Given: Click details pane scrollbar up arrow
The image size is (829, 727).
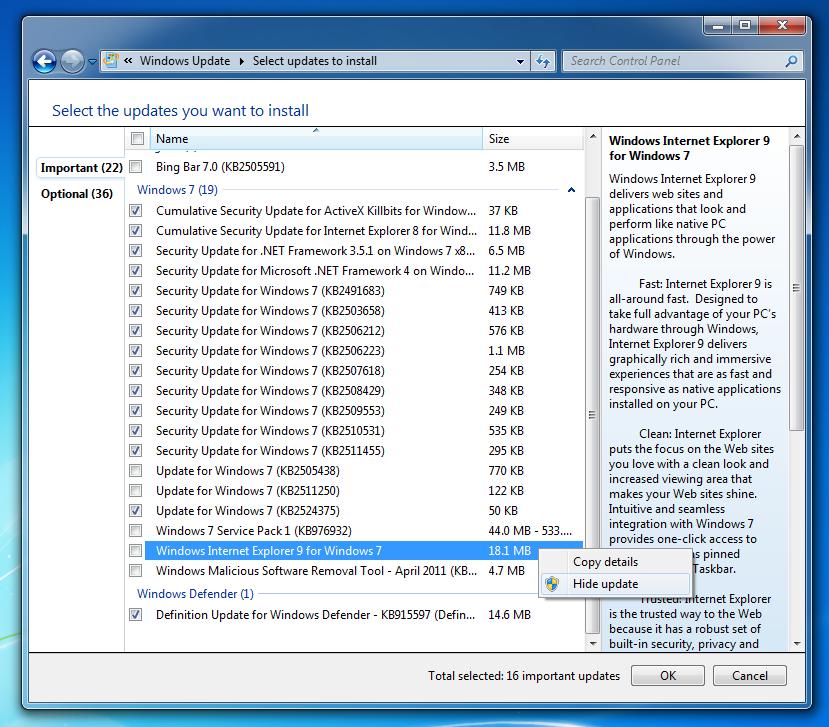Looking at the screenshot, I should pos(797,136).
